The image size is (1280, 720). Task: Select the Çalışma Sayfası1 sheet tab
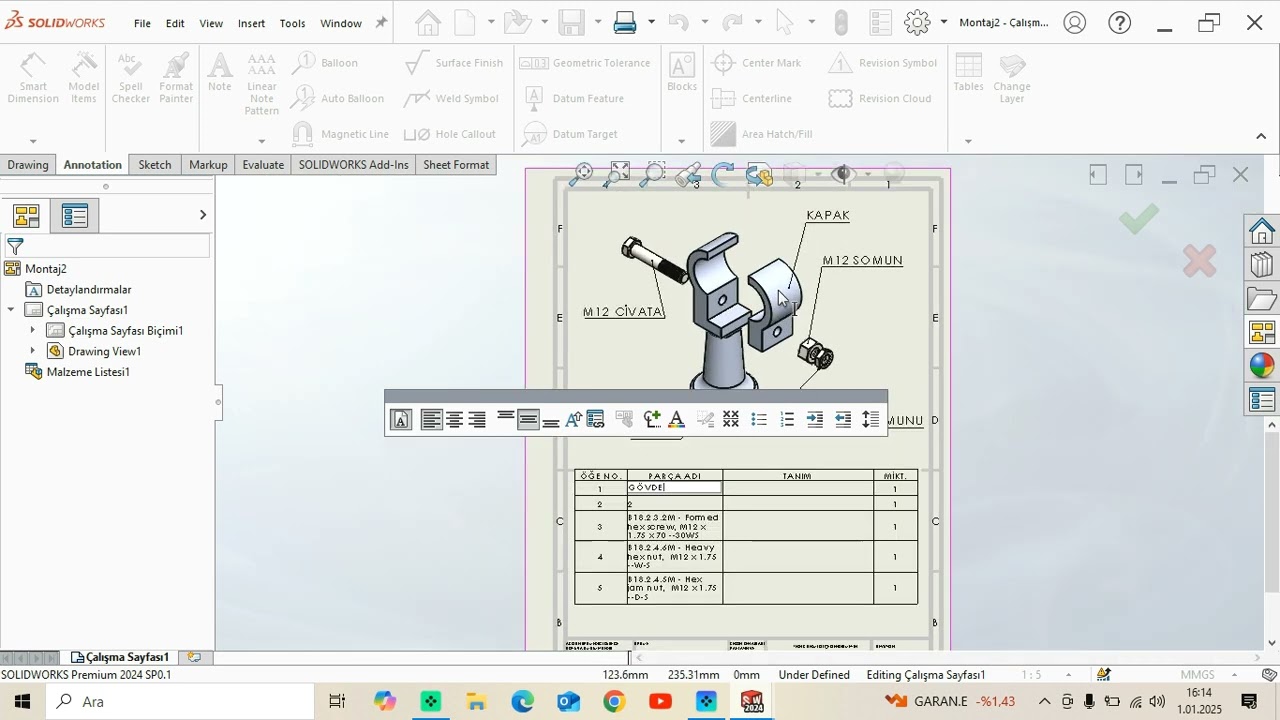click(x=120, y=657)
